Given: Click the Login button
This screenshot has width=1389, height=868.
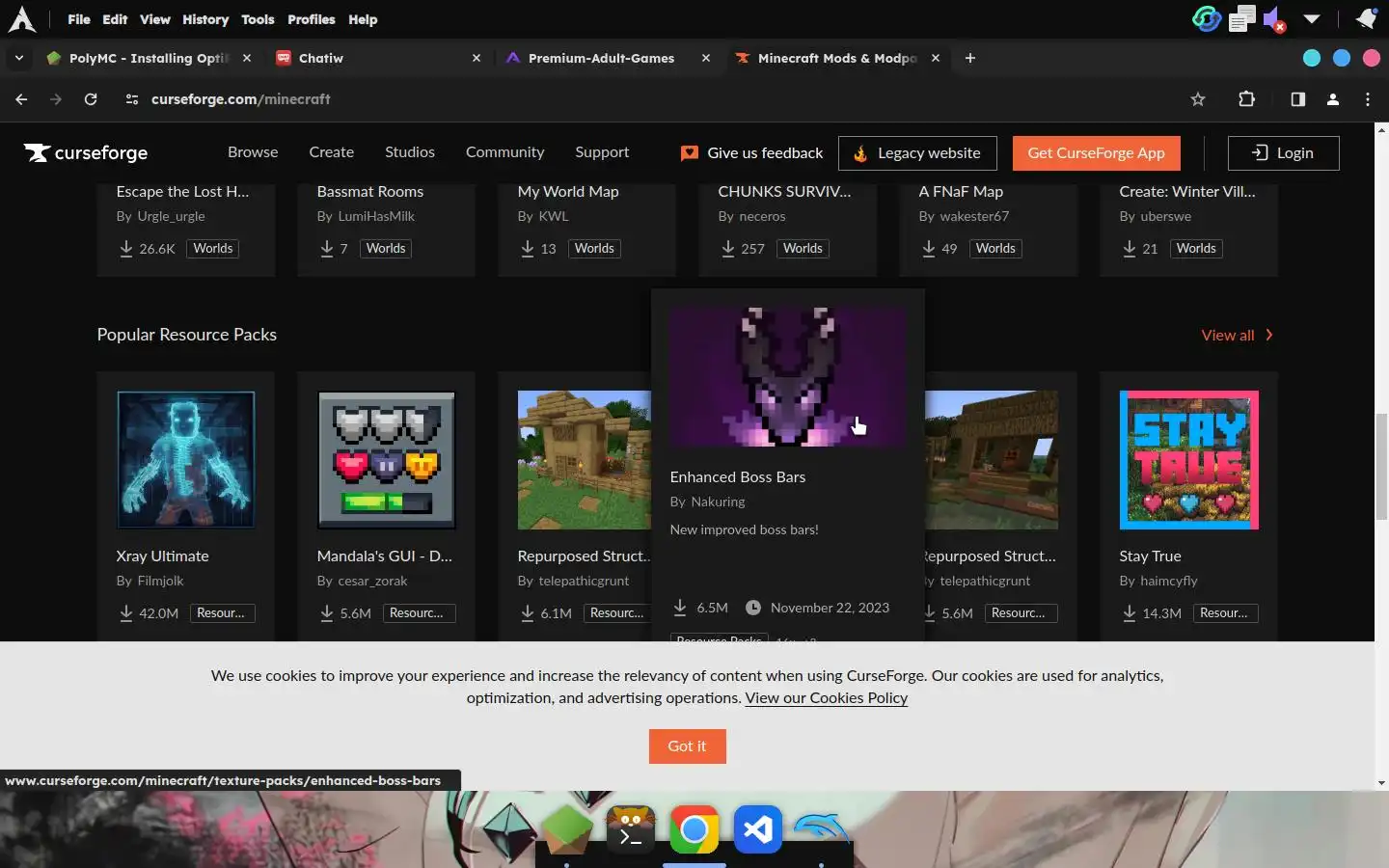Looking at the screenshot, I should [x=1283, y=152].
